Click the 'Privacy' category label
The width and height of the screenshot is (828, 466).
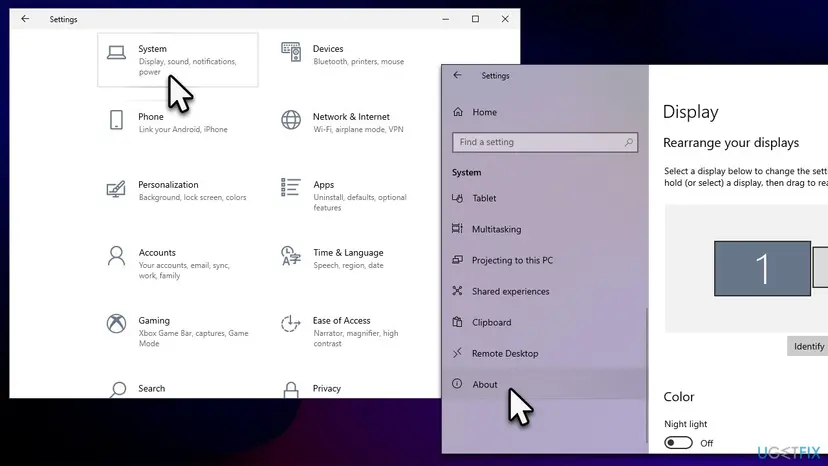[x=326, y=388]
